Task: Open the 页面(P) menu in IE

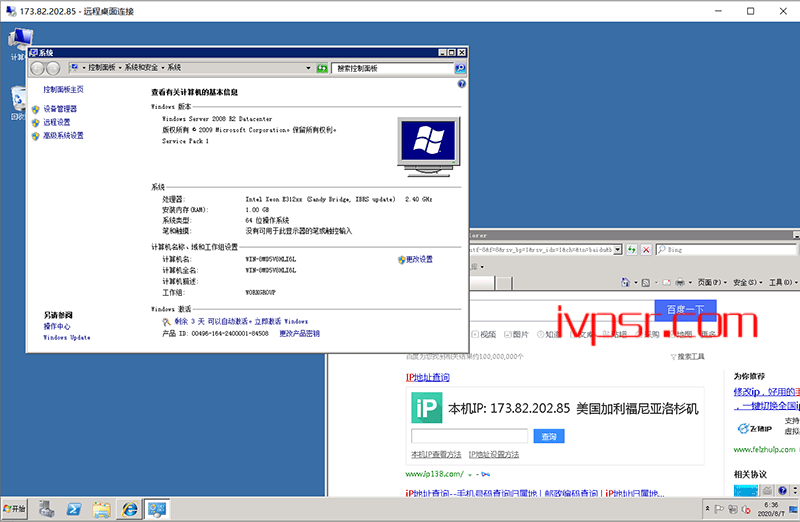Action: coord(712,282)
